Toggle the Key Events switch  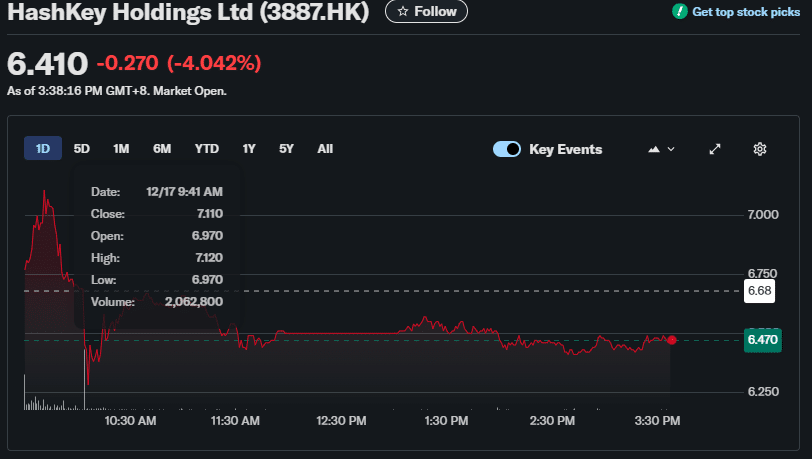507,149
